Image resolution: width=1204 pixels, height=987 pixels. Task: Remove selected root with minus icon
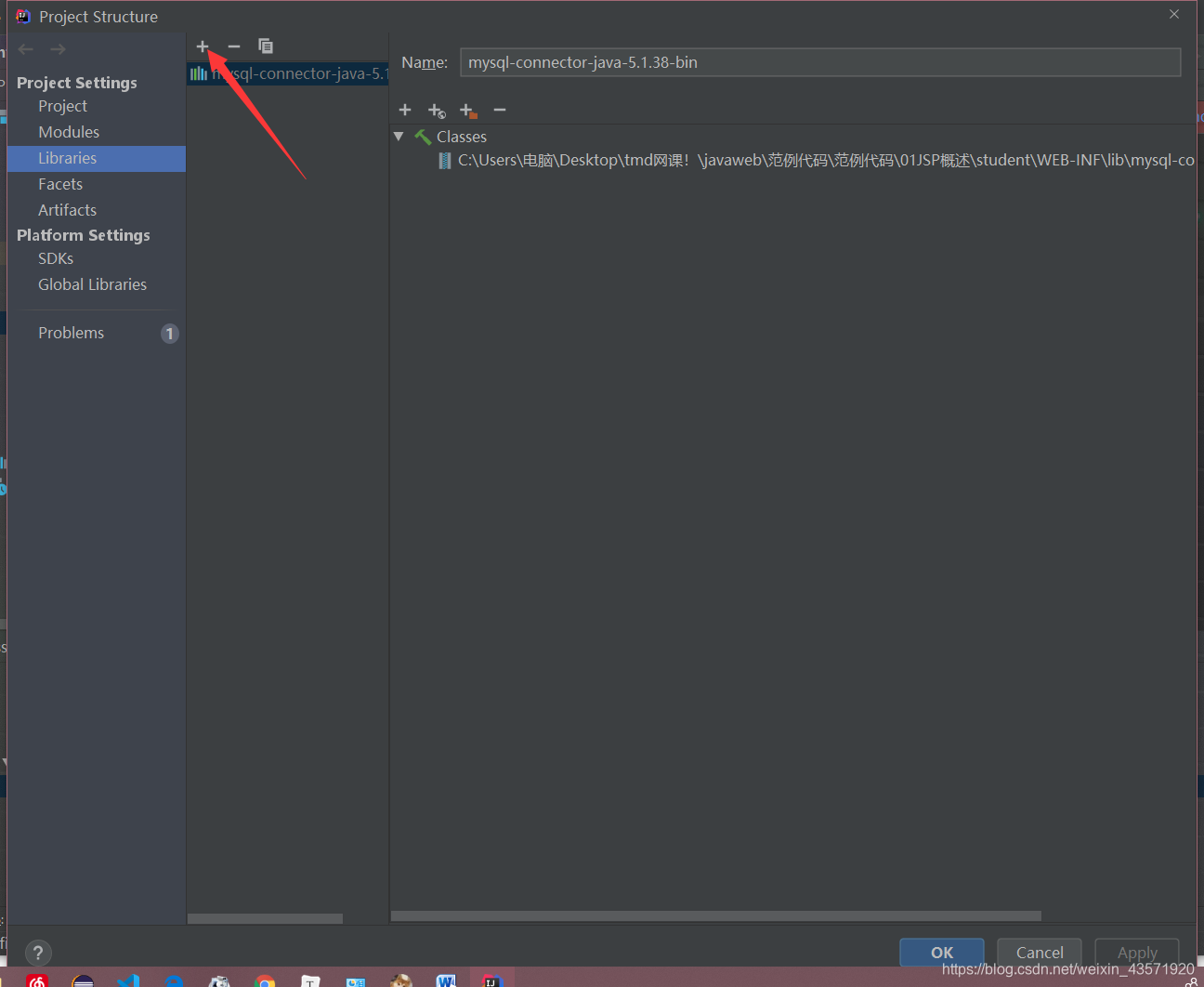point(500,110)
